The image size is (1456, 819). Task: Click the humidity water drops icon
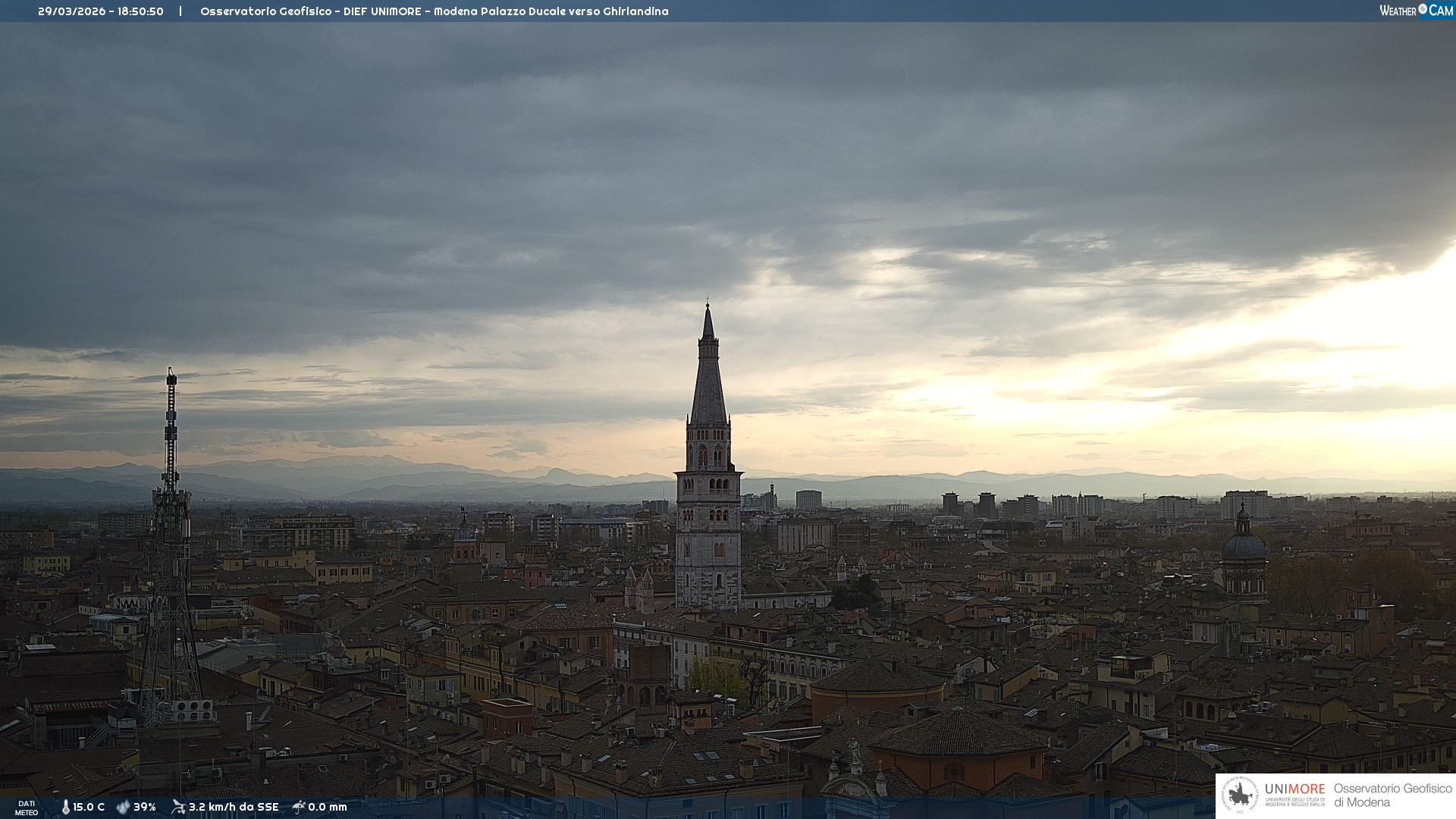(123, 807)
